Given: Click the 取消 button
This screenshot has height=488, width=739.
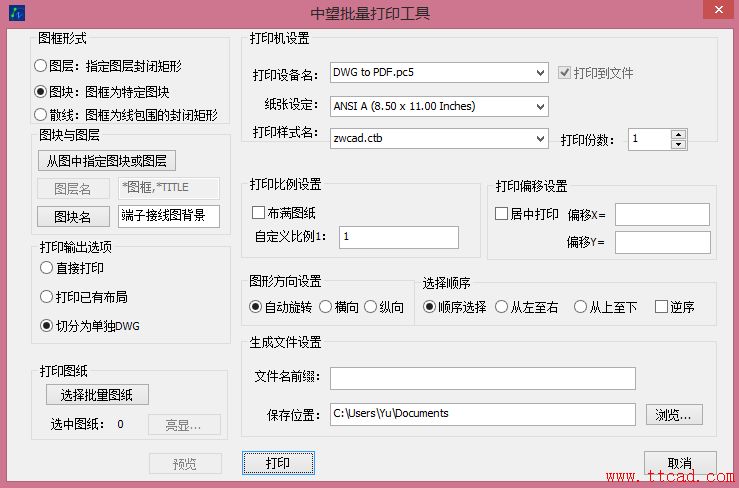Looking at the screenshot, I should click(680, 462).
